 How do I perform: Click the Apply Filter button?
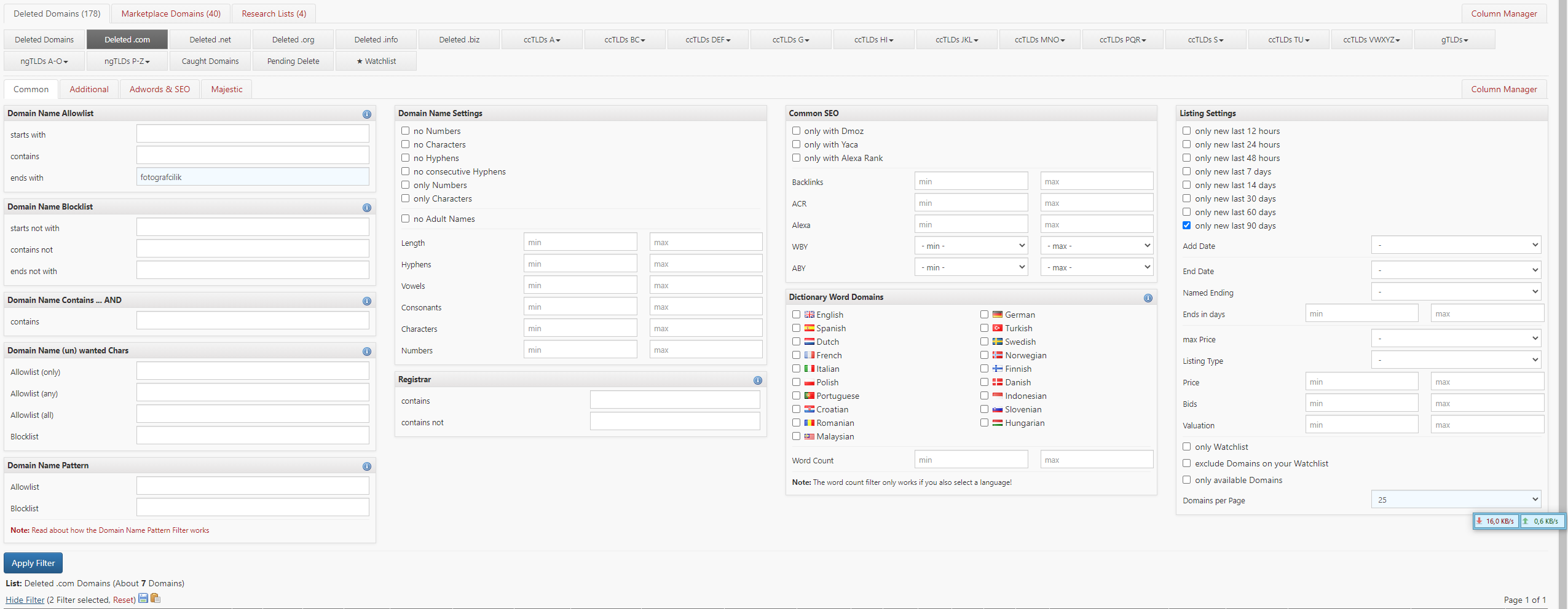pos(33,564)
